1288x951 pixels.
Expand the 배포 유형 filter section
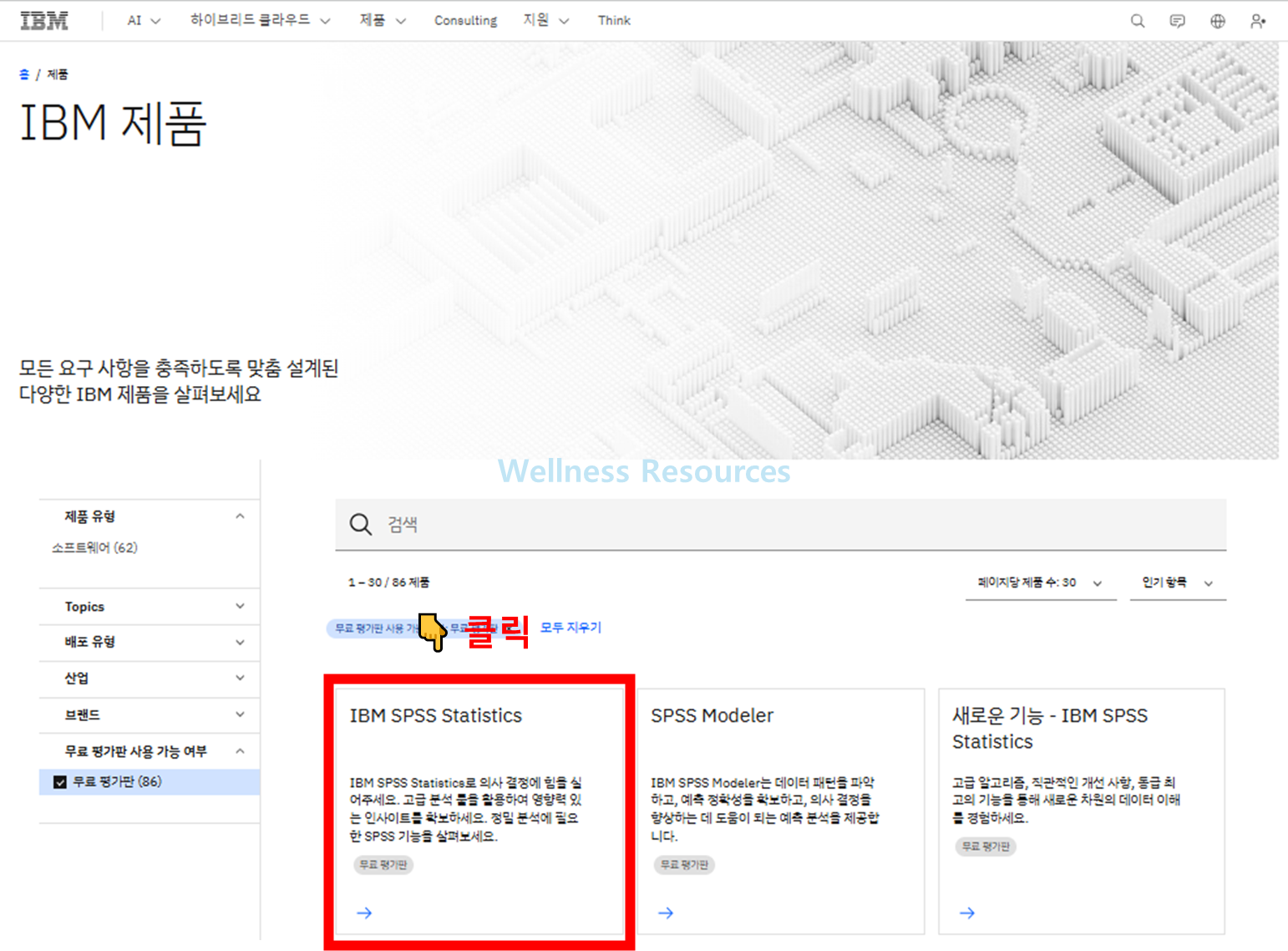coord(150,643)
